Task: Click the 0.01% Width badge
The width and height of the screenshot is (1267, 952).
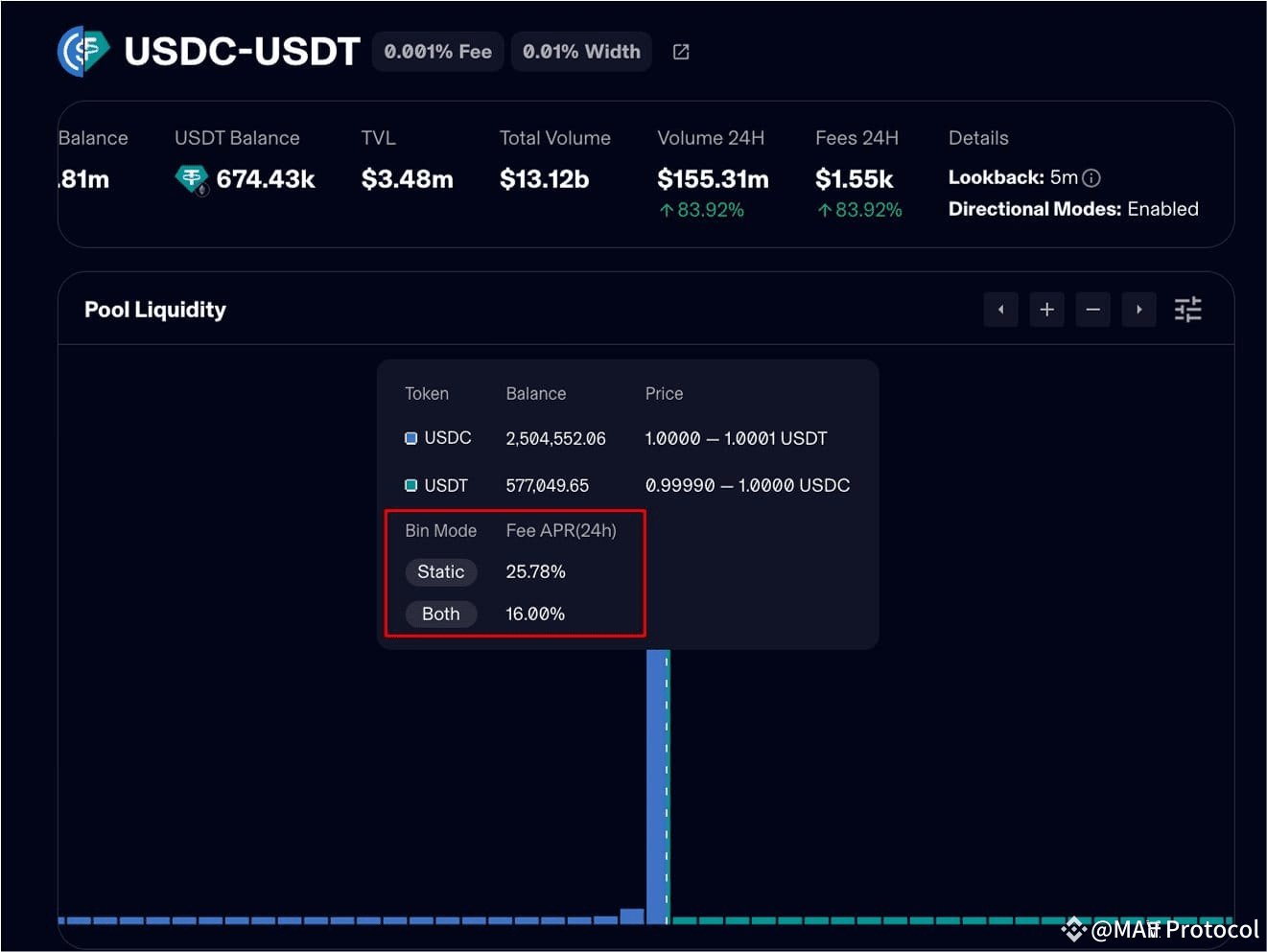Action: tap(581, 52)
